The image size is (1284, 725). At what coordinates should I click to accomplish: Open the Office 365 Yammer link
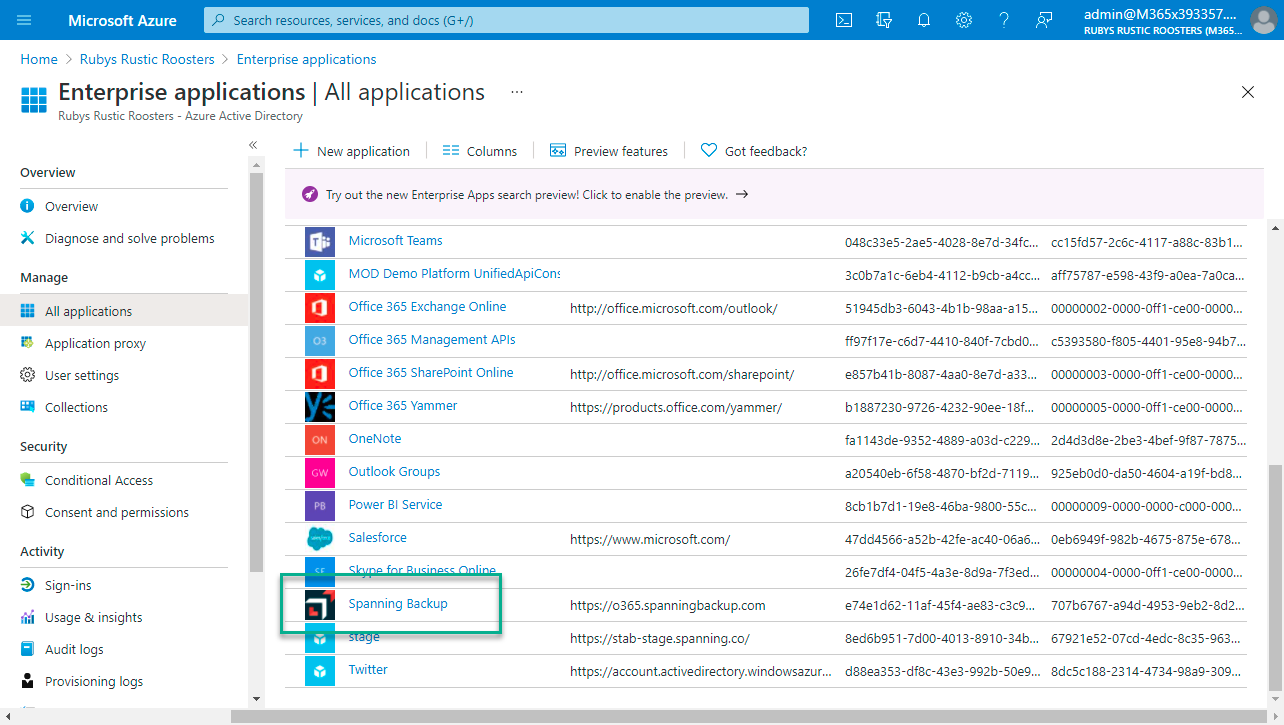(x=403, y=405)
